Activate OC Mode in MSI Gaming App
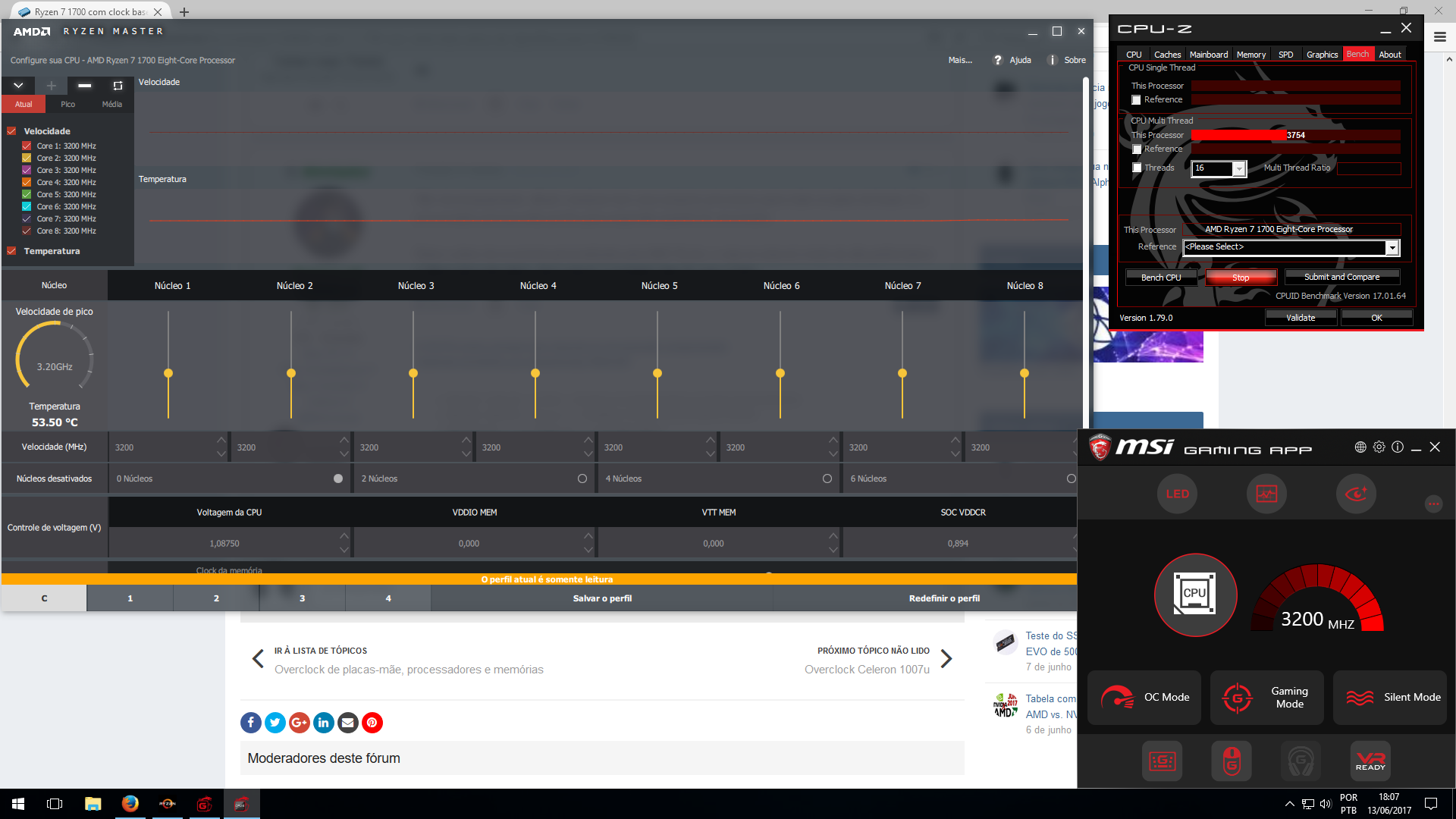 coord(1144,698)
